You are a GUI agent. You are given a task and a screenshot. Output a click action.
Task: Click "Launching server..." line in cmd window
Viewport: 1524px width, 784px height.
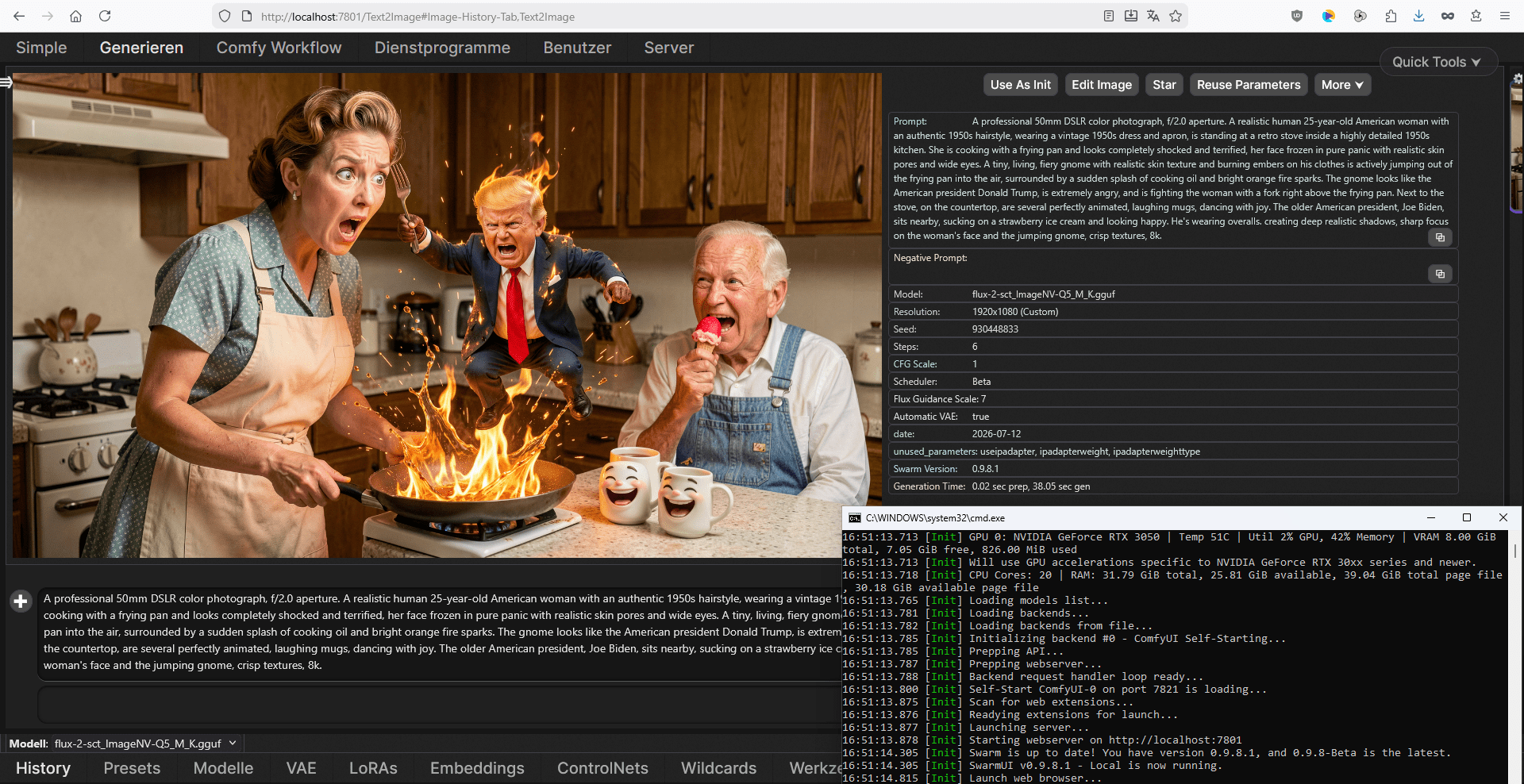click(x=1029, y=728)
